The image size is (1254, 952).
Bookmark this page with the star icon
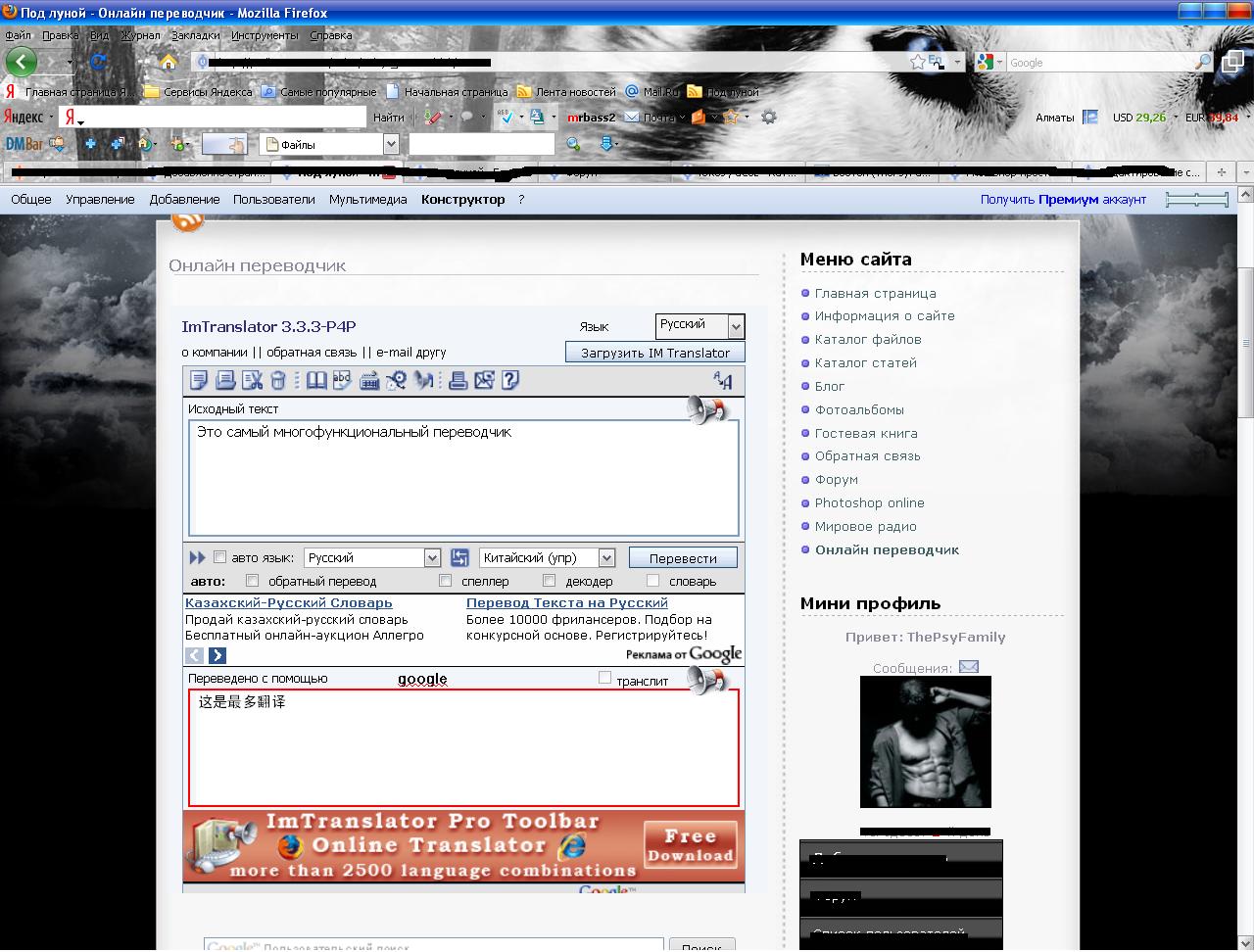pos(917,62)
